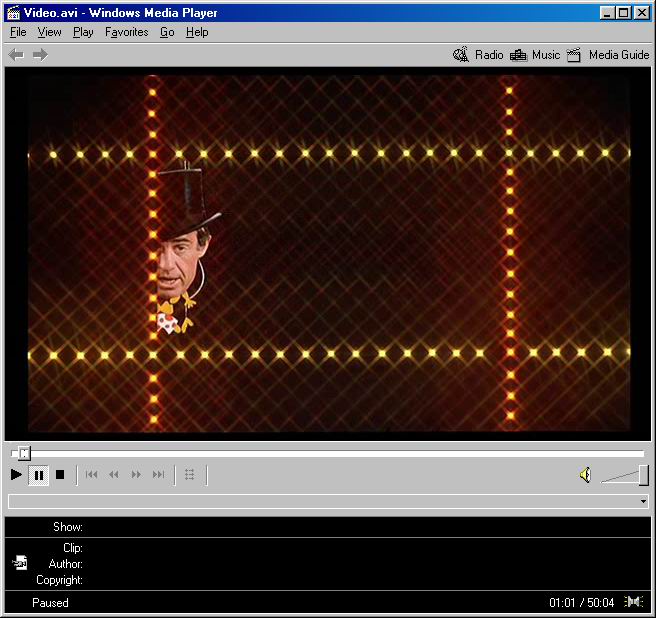Click the Preview playlist icon
Image resolution: width=656 pixels, height=618 pixels.
pyautogui.click(x=190, y=474)
